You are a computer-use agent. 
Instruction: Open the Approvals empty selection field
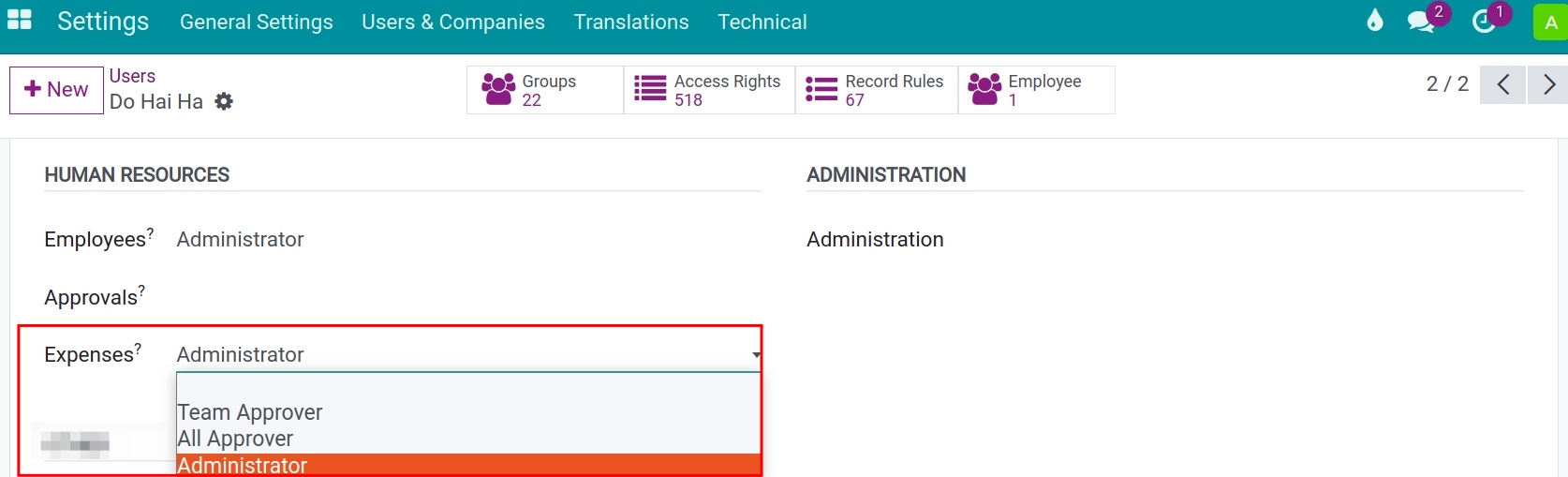coord(468,297)
